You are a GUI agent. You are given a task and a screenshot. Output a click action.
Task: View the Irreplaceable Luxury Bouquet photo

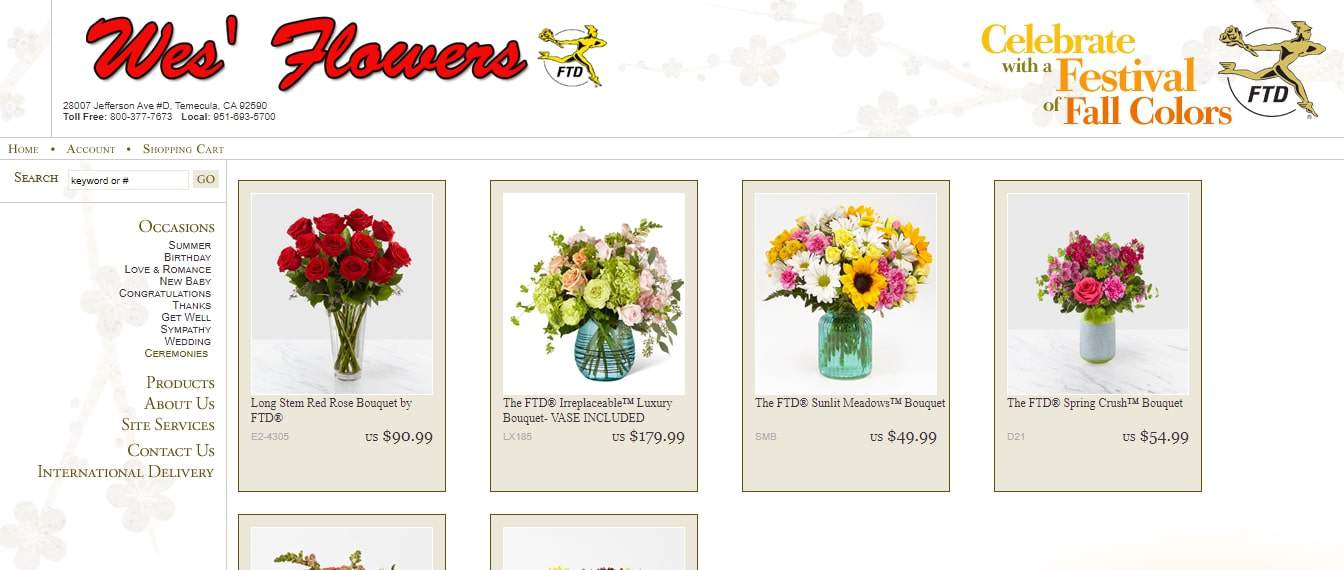594,294
